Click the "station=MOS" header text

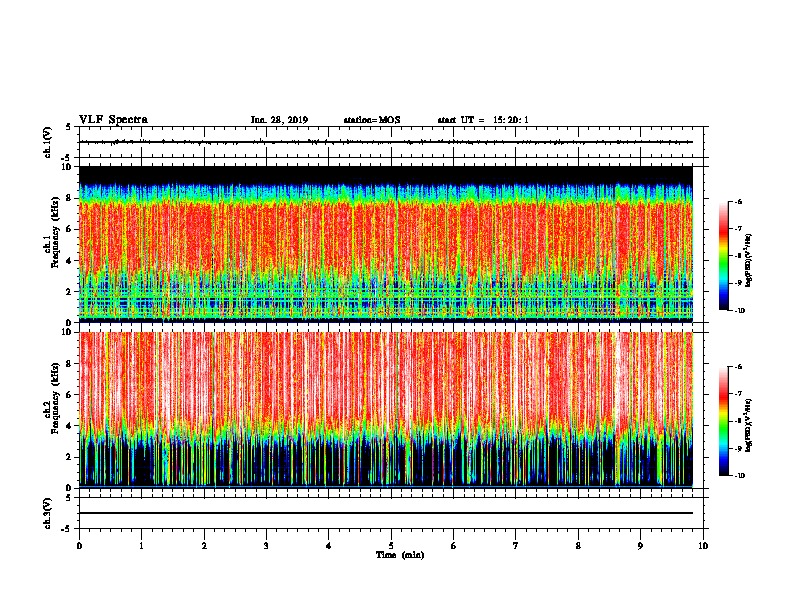click(x=372, y=120)
